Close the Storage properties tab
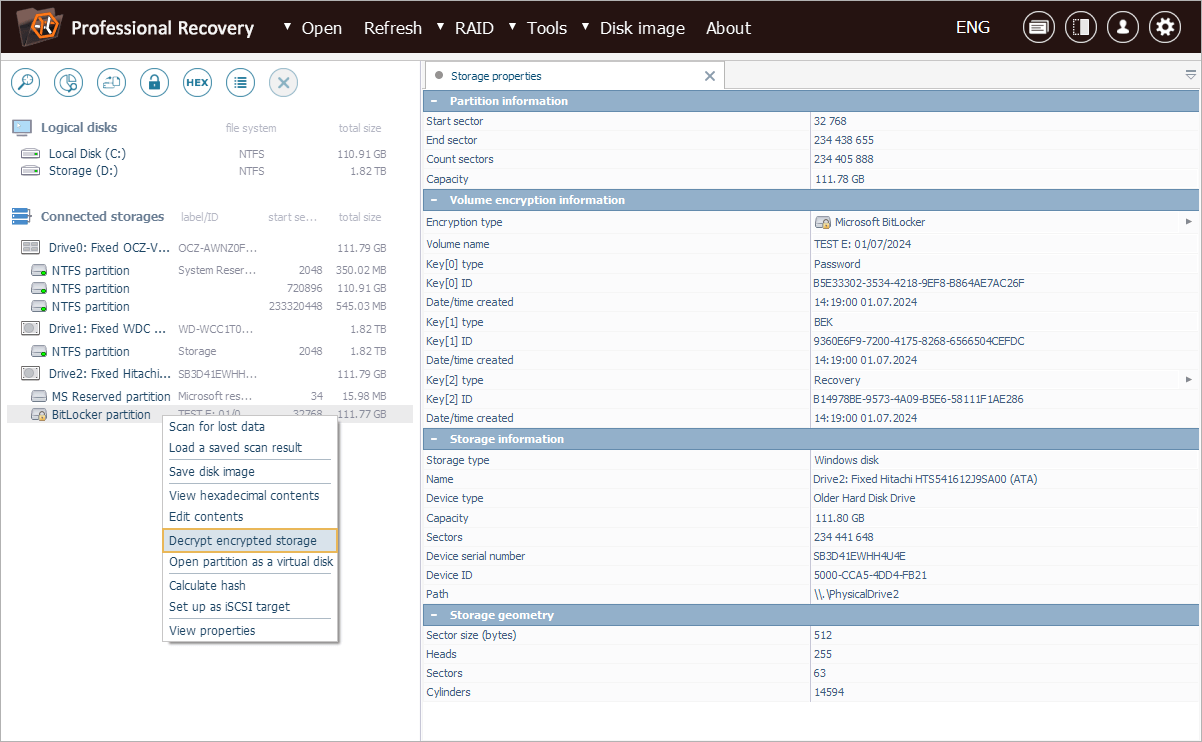This screenshot has width=1202, height=742. click(710, 76)
